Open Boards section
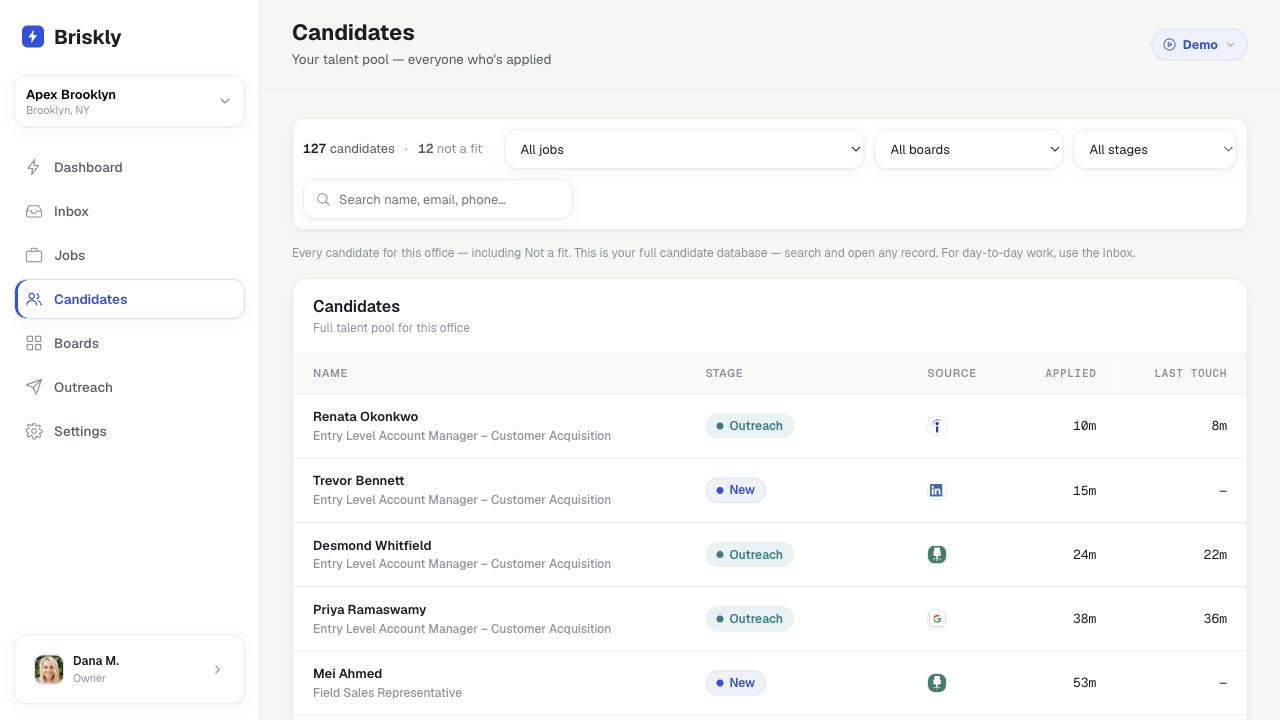The height and width of the screenshot is (720, 1280). (129, 343)
